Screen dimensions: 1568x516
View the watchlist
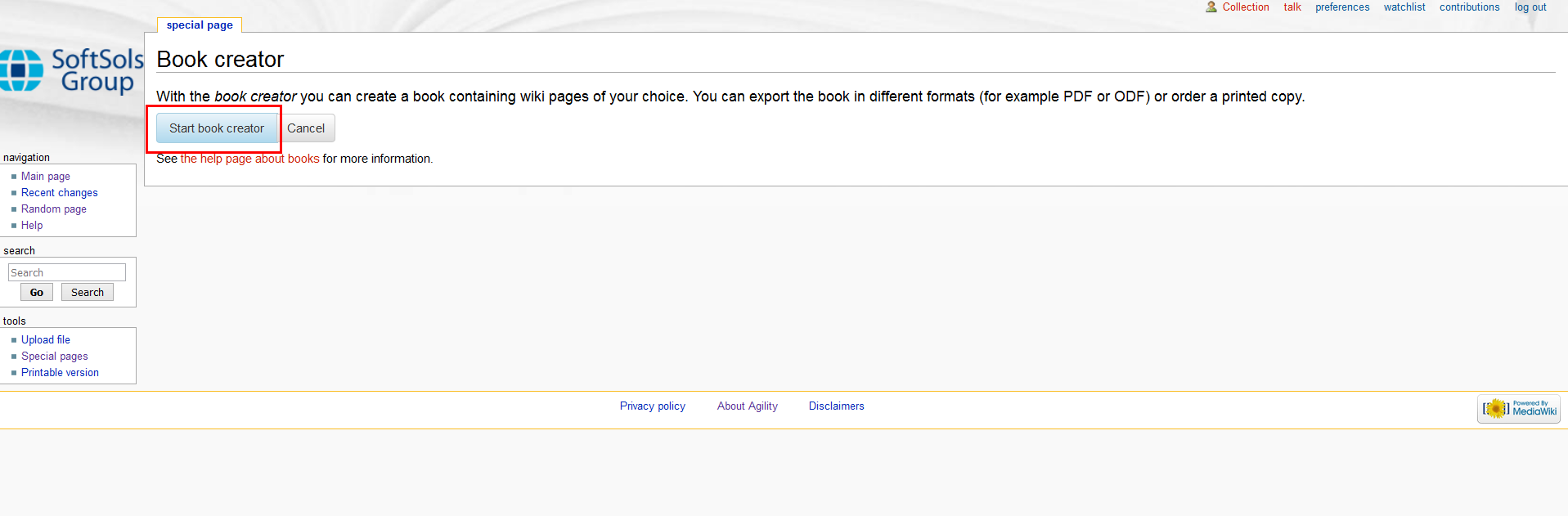point(1404,7)
